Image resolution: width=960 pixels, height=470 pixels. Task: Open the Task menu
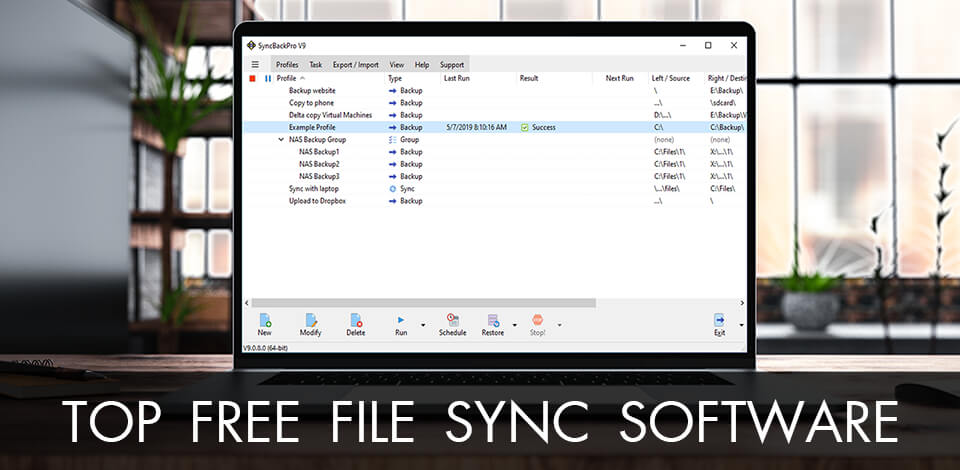pos(315,64)
